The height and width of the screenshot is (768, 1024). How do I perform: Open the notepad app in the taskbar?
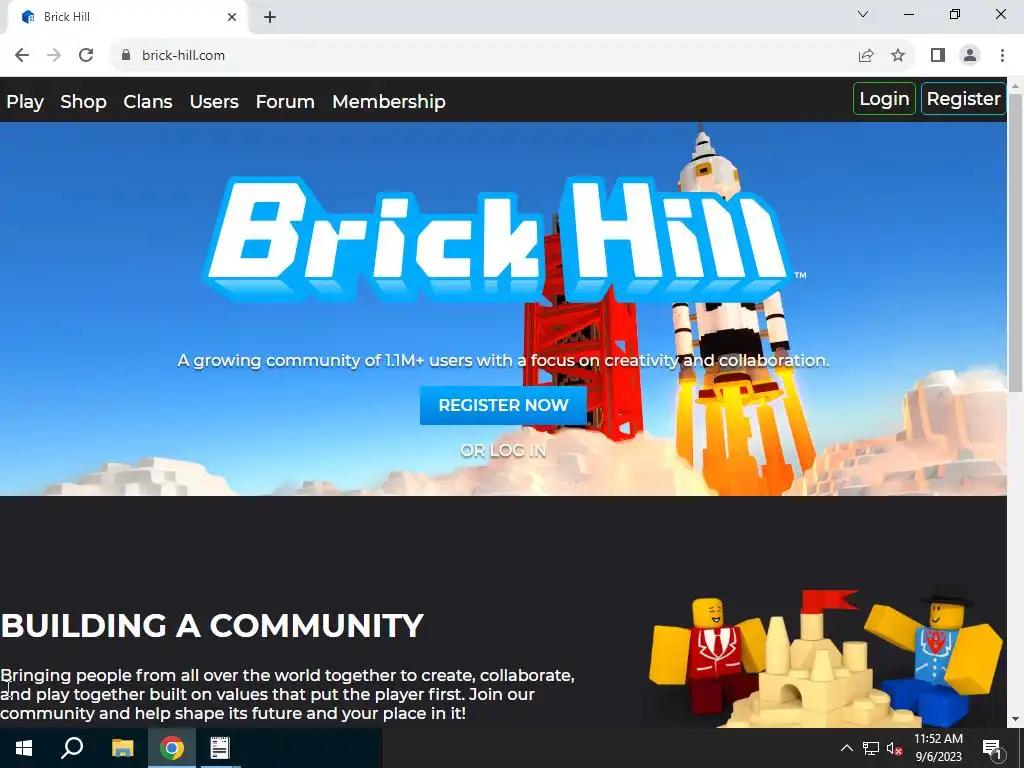(x=220, y=748)
